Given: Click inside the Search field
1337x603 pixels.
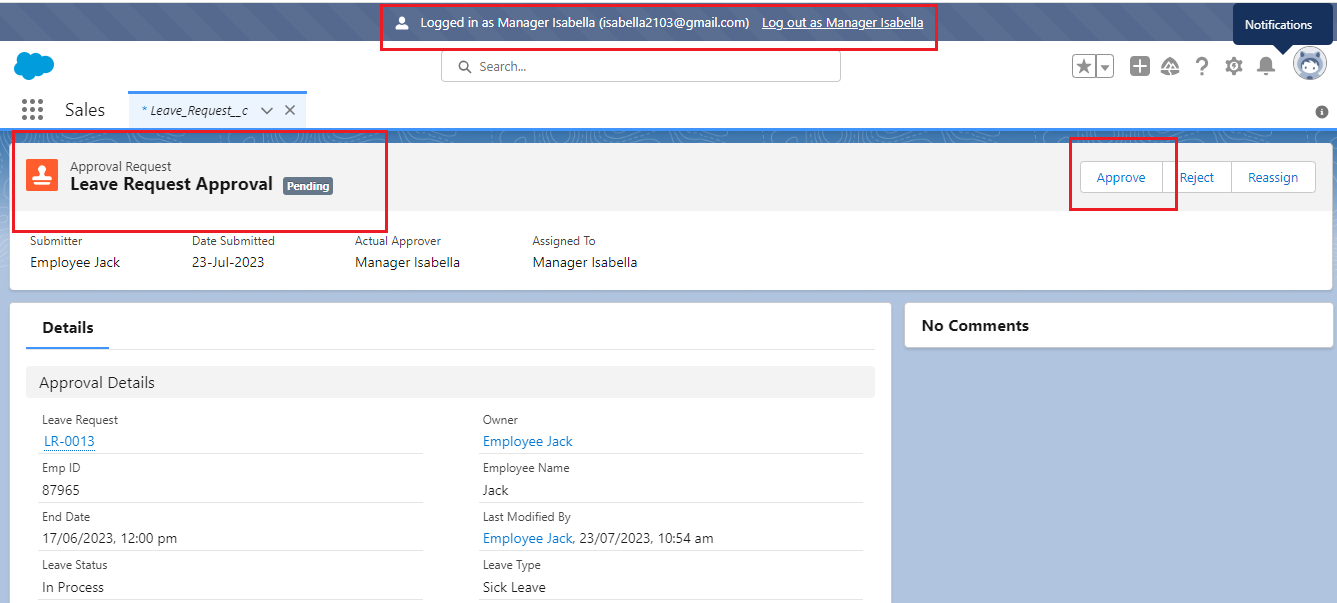Looking at the screenshot, I should point(640,65).
